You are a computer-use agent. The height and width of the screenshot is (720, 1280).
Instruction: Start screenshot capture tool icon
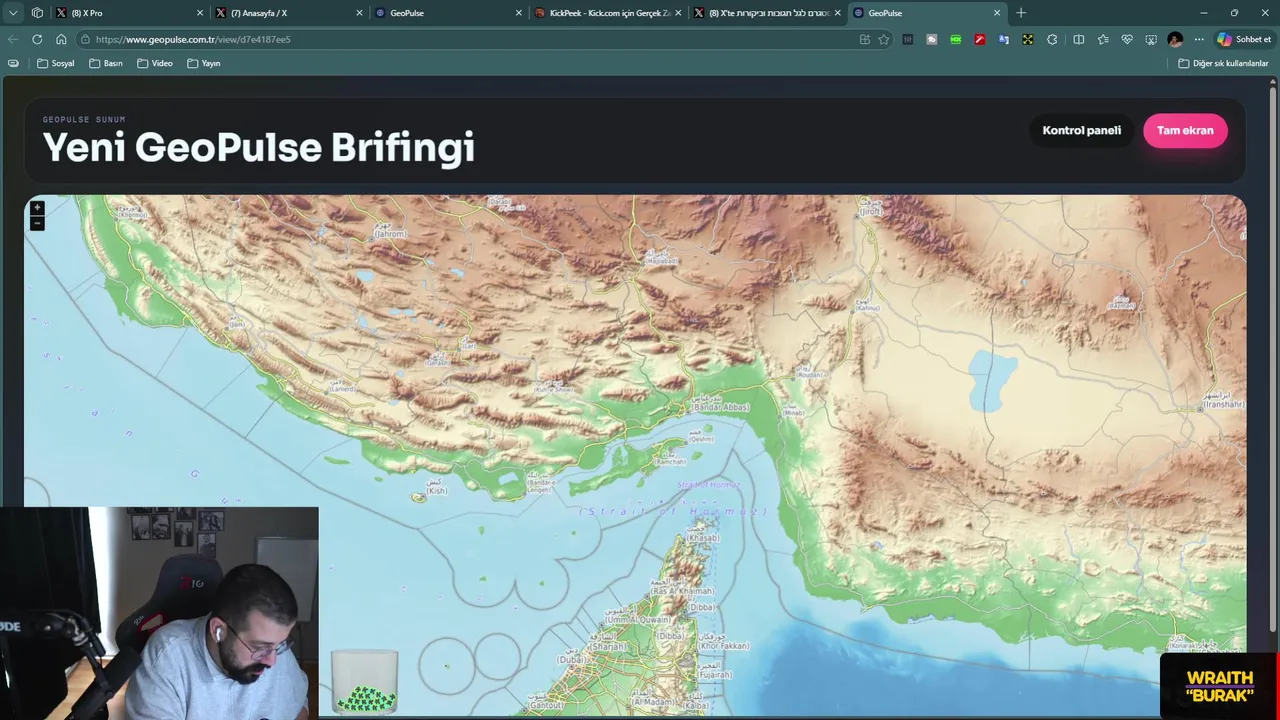(1151, 39)
